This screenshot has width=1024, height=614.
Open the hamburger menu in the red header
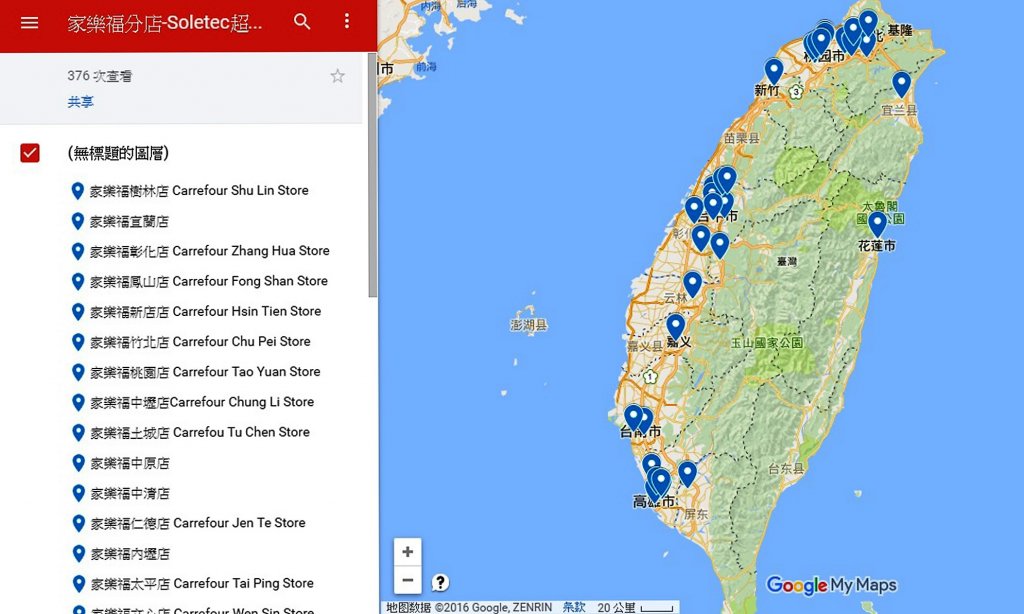tap(29, 23)
